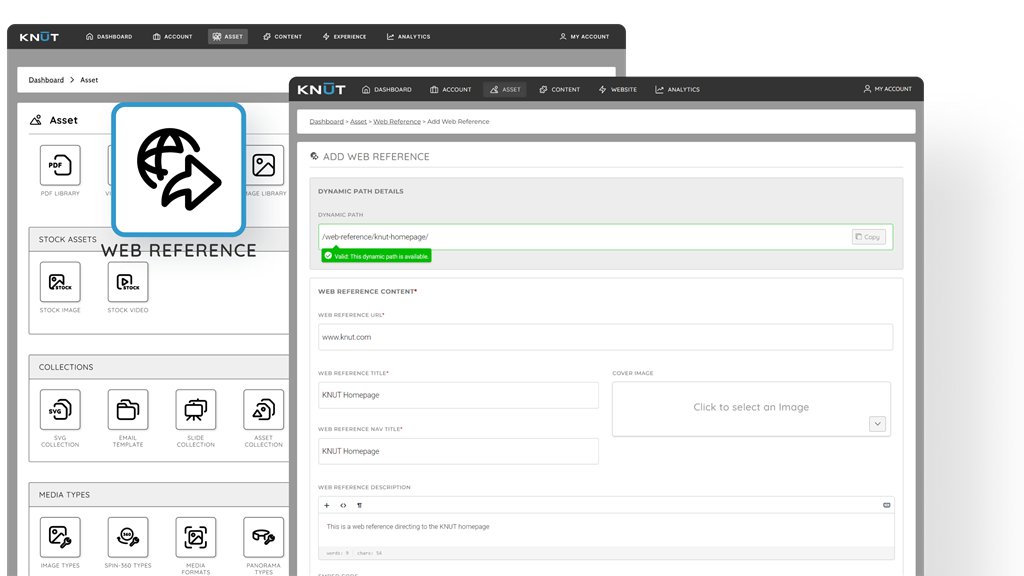Image resolution: width=1024 pixels, height=576 pixels.
Task: Expand the Cover Image dropdown arrow
Action: click(877, 424)
